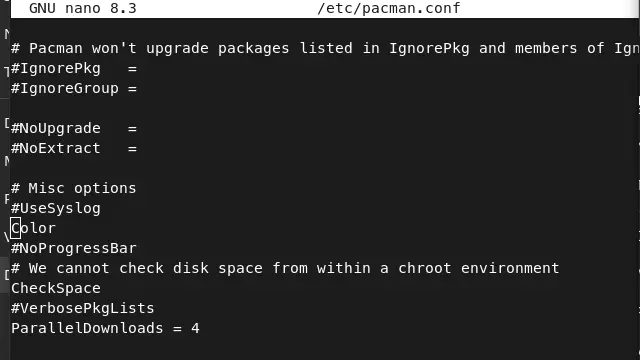Click the word 'within' in chroot comment
The width and height of the screenshot is (640, 360).
click(343, 268)
